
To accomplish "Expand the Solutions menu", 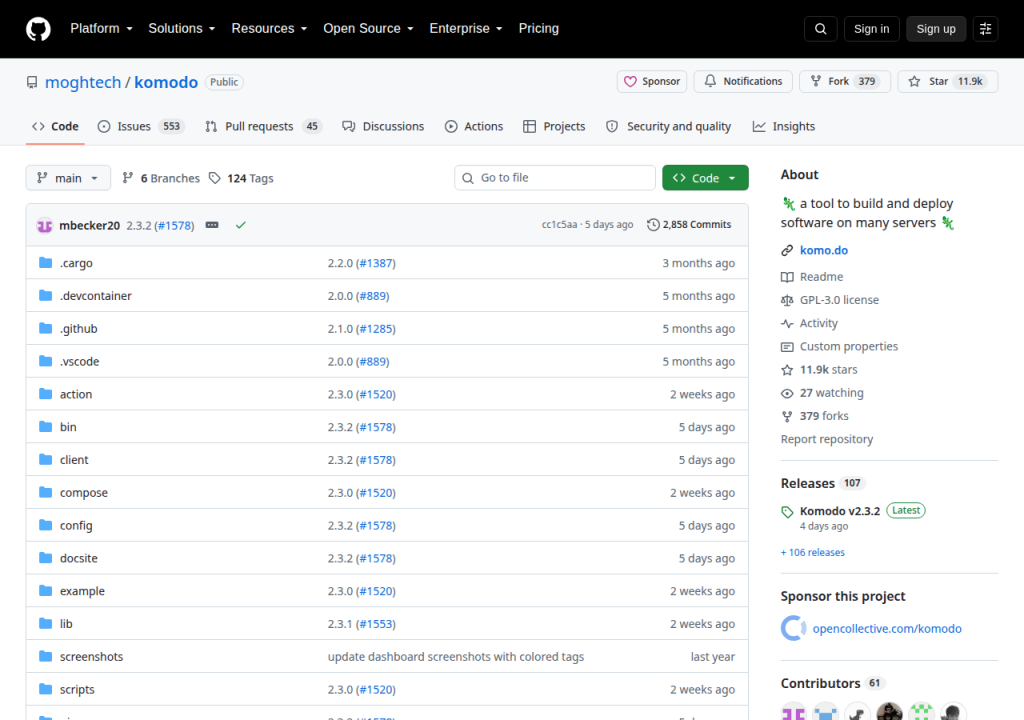I will click(x=182, y=29).
